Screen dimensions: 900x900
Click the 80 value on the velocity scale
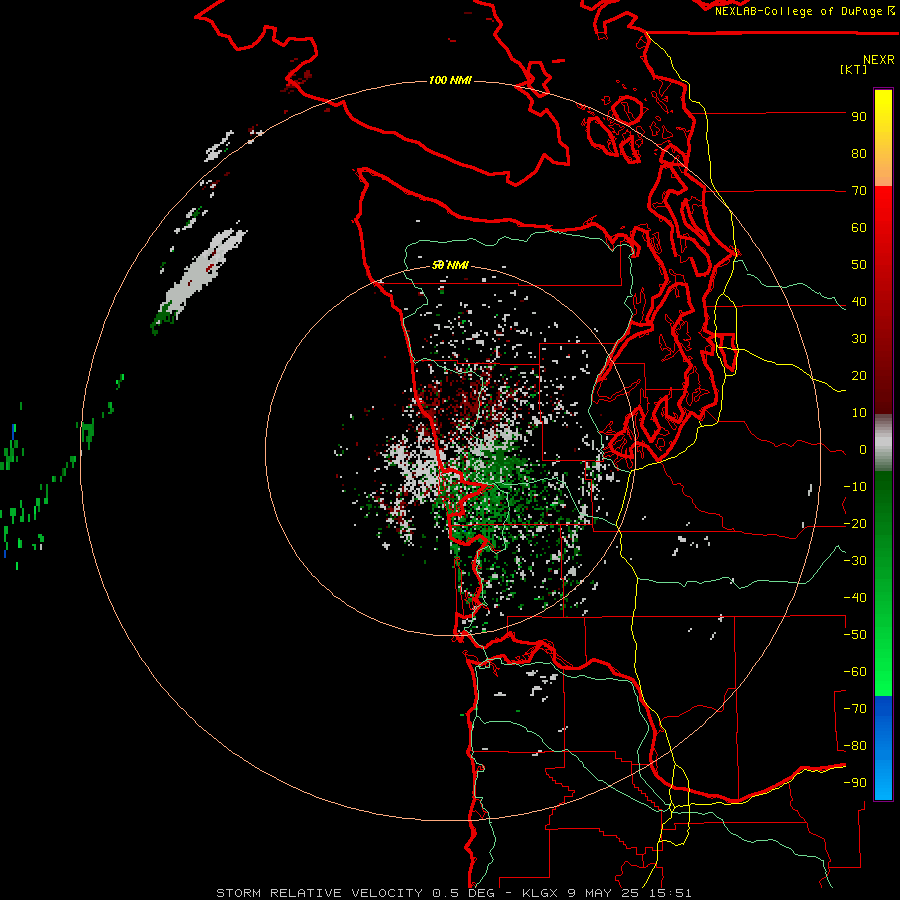859,153
